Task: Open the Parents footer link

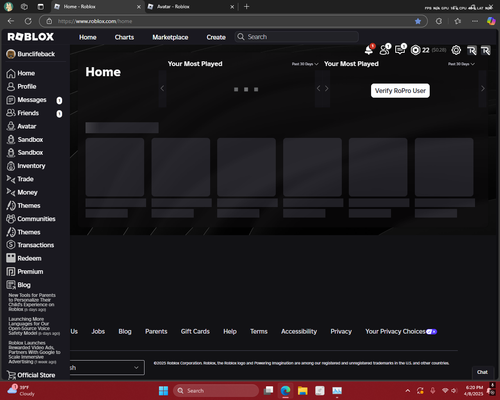Action: (156, 332)
